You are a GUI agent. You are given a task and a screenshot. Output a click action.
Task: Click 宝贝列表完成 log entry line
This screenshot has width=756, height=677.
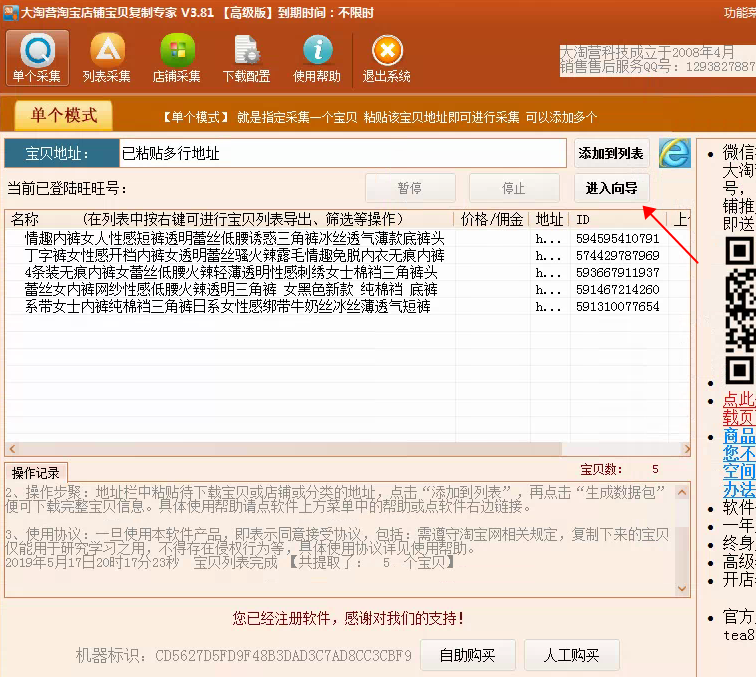click(230, 562)
